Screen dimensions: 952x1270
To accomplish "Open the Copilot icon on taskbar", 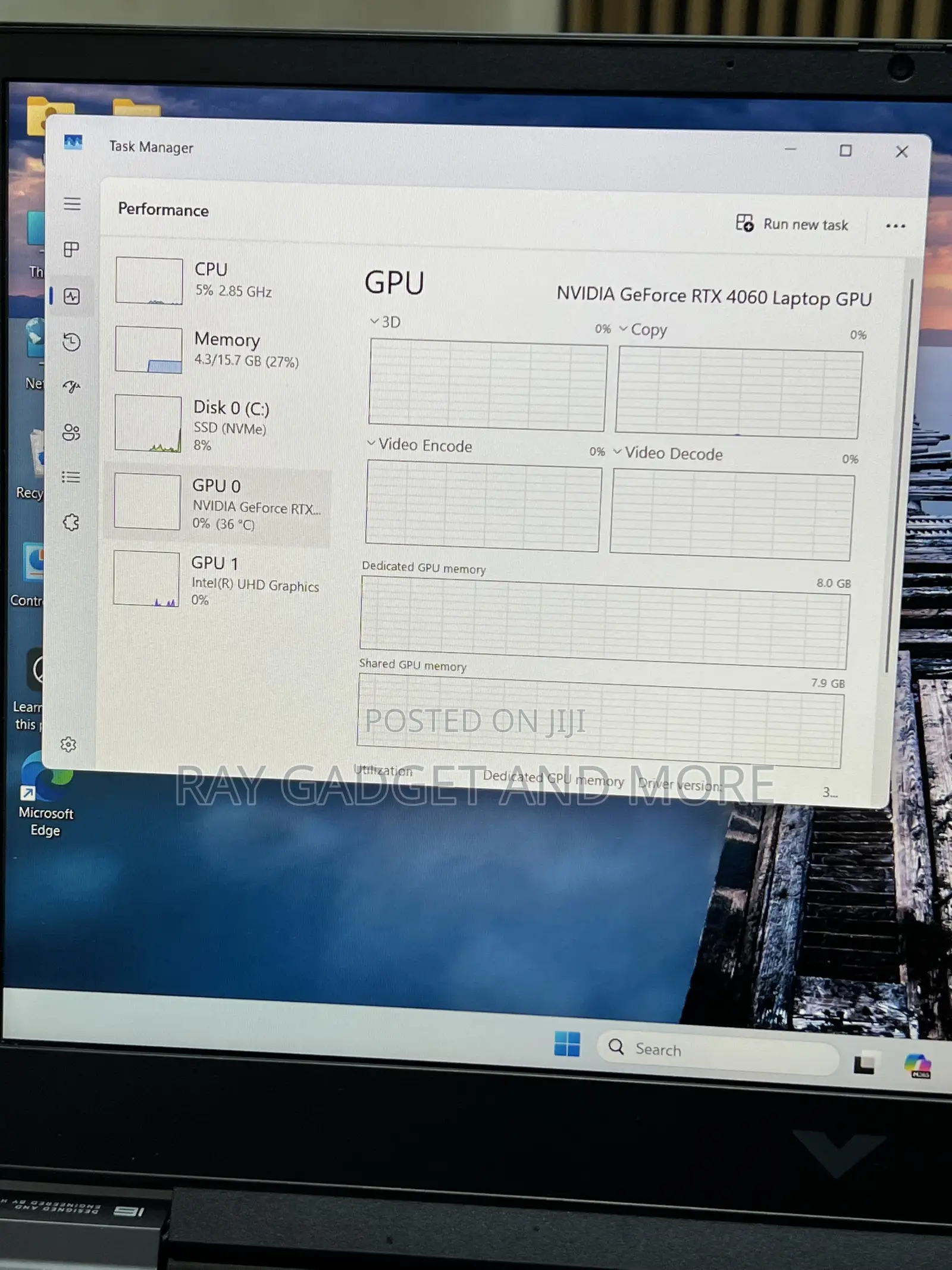I will pyautogui.click(x=917, y=1065).
